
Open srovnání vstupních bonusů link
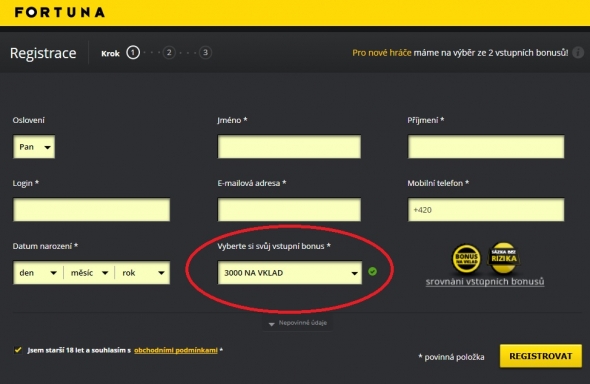point(485,281)
